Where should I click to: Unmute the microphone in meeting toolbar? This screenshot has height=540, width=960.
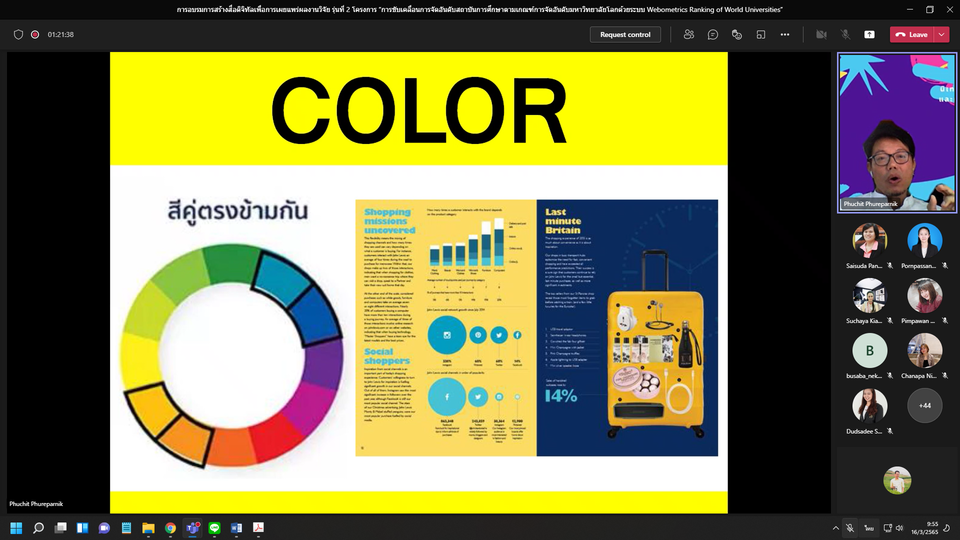coord(845,34)
